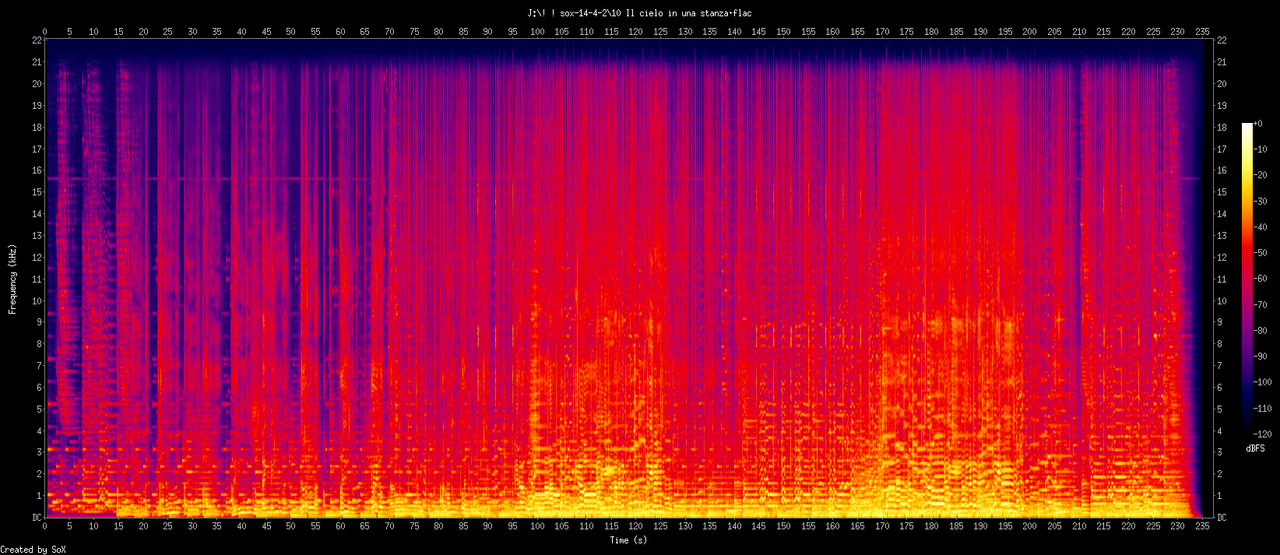This screenshot has height=555, width=1280.
Task: Click the "-50" colorbar label
Action: 1263,253
